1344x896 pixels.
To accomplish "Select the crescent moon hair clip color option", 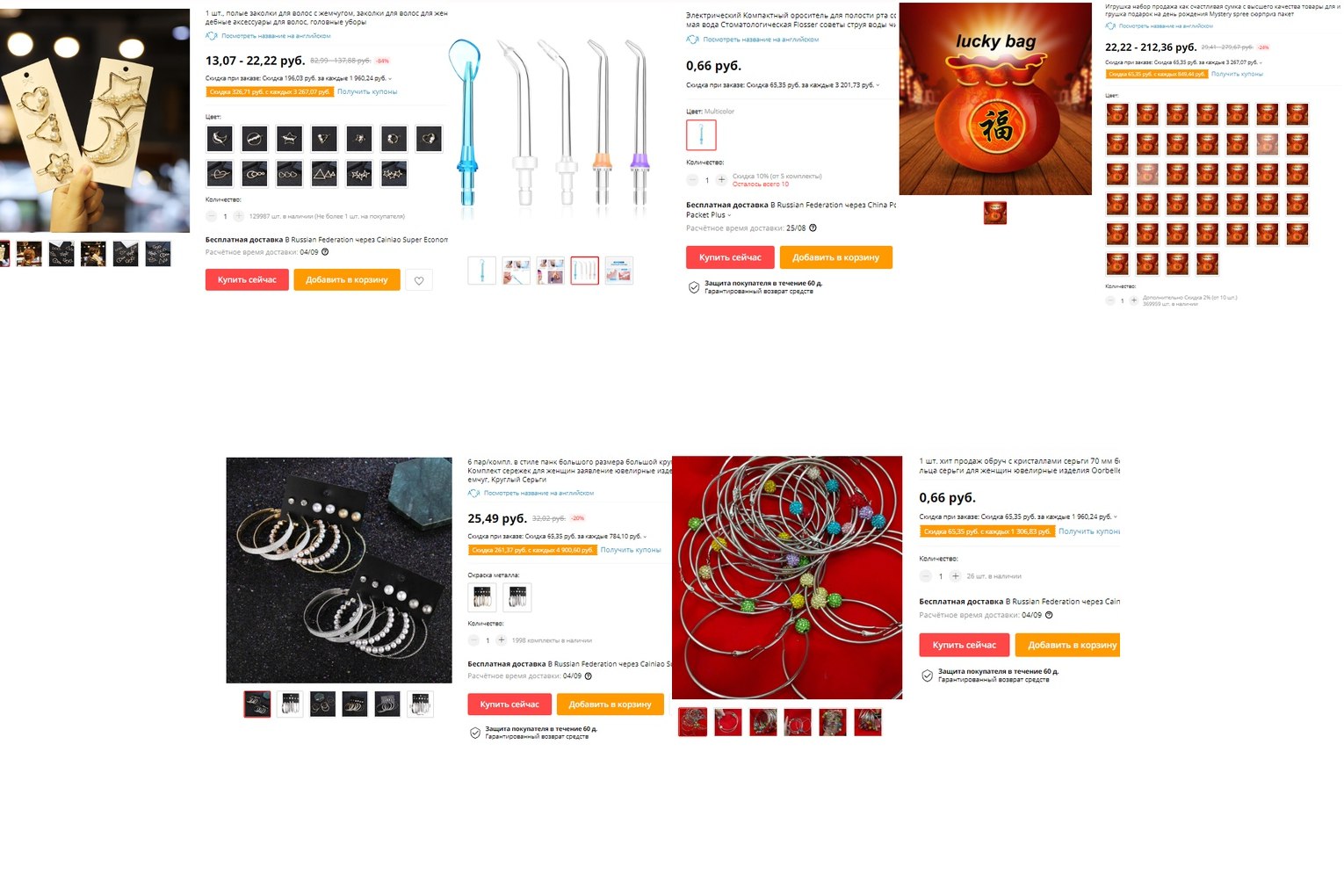I will [x=220, y=139].
